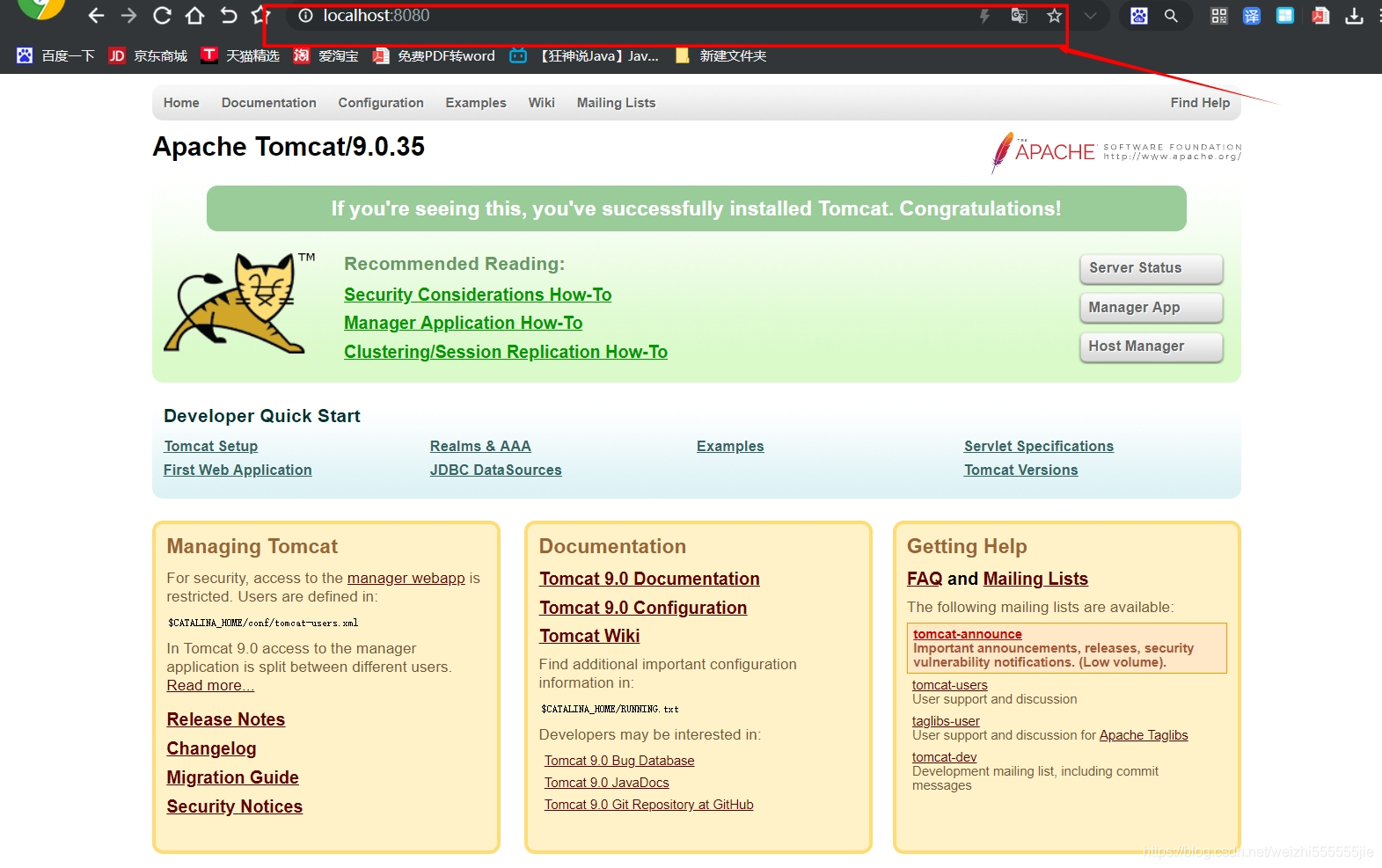Open Tomcat 9.0 Configuration link

point(643,608)
